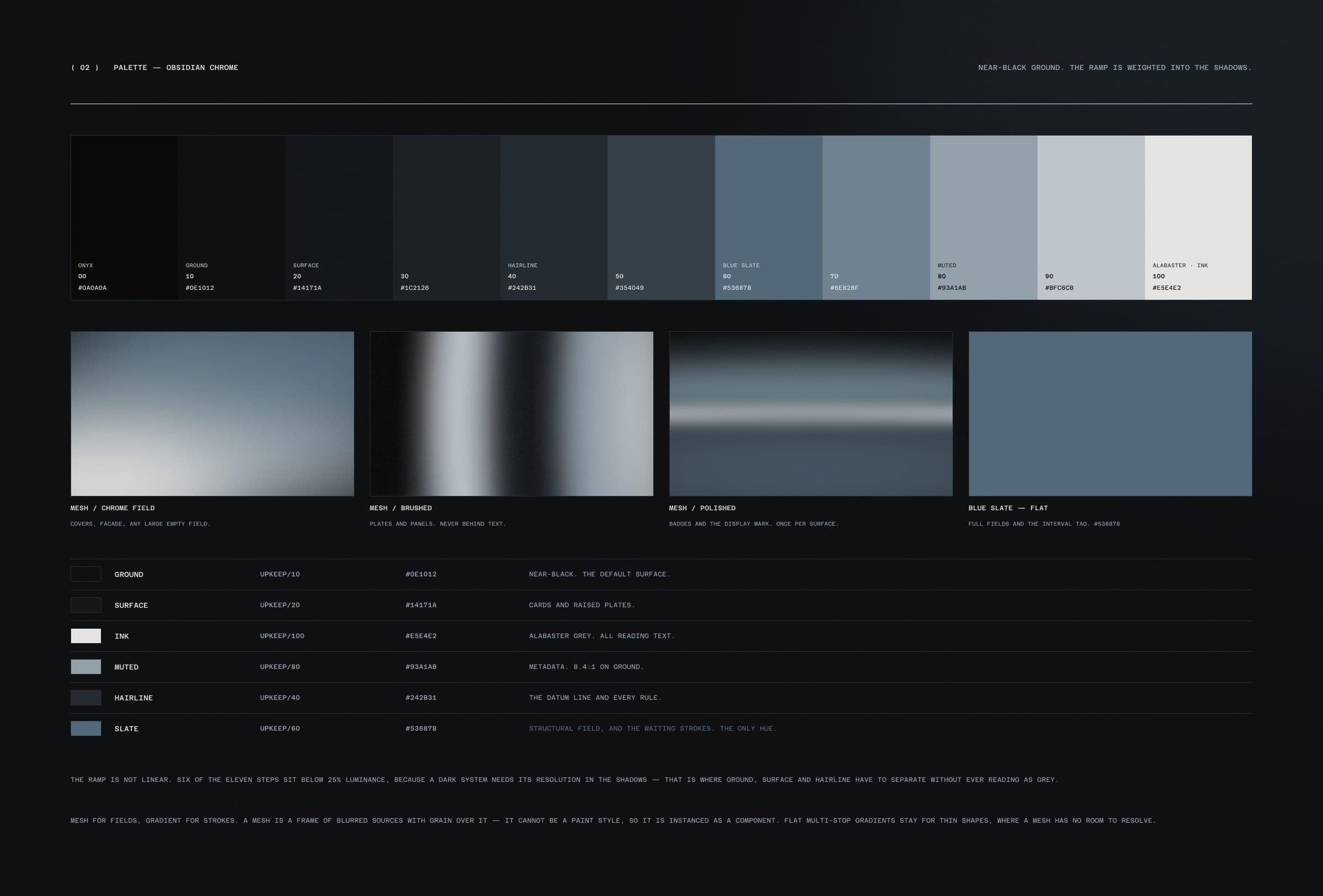Click 'THE DATUM LINE AND EVERY RULE.' text
This screenshot has width=1323, height=896.
pyautogui.click(x=595, y=698)
